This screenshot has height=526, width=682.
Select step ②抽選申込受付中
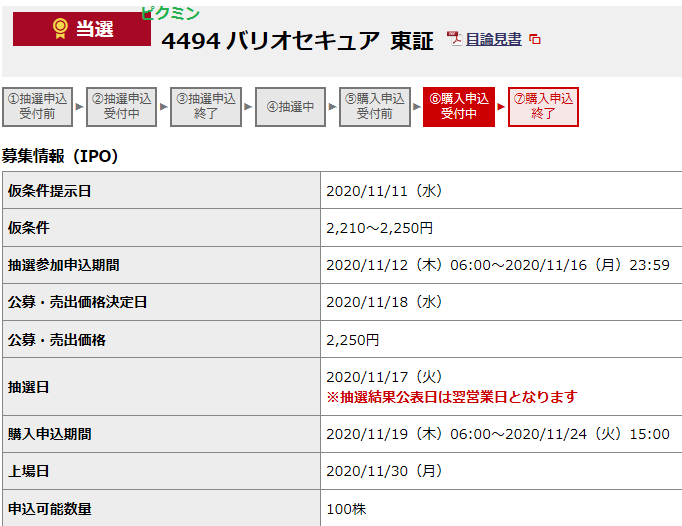coord(121,107)
